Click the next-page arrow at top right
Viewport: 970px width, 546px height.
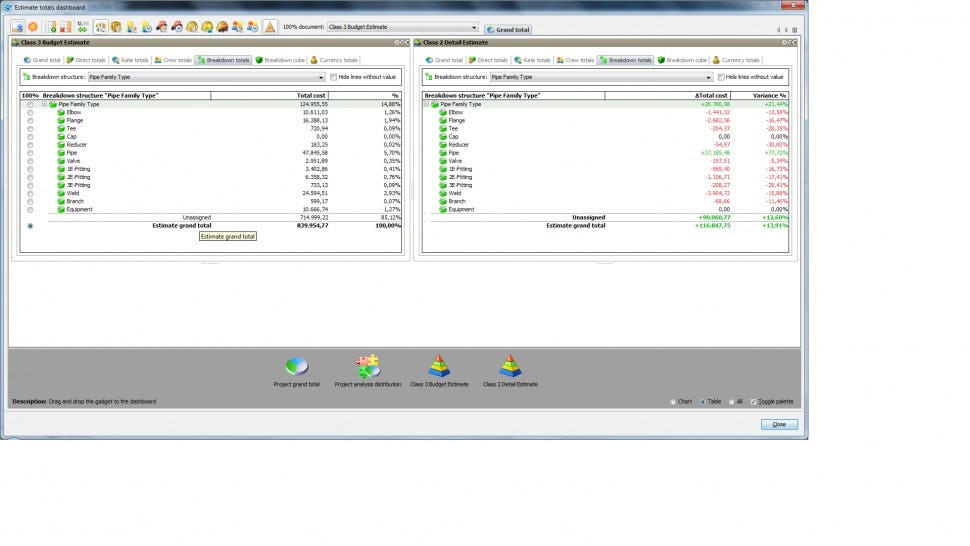point(786,30)
